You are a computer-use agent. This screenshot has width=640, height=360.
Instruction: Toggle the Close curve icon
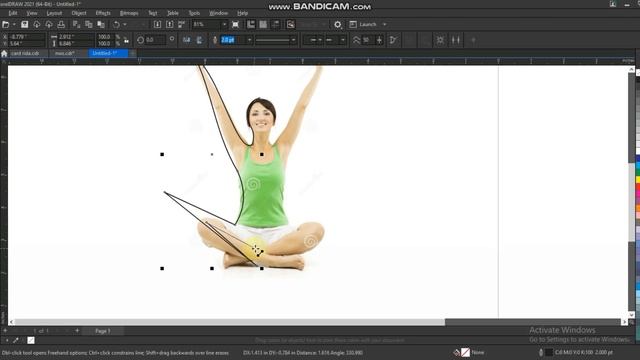coord(393,40)
